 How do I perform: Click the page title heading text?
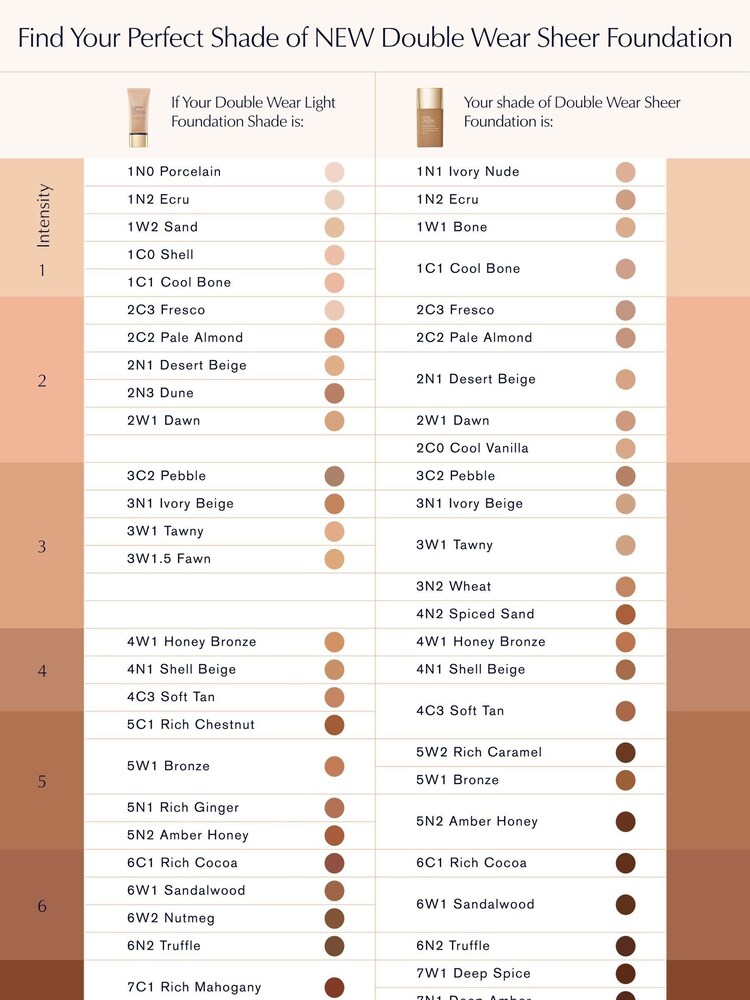375,38
